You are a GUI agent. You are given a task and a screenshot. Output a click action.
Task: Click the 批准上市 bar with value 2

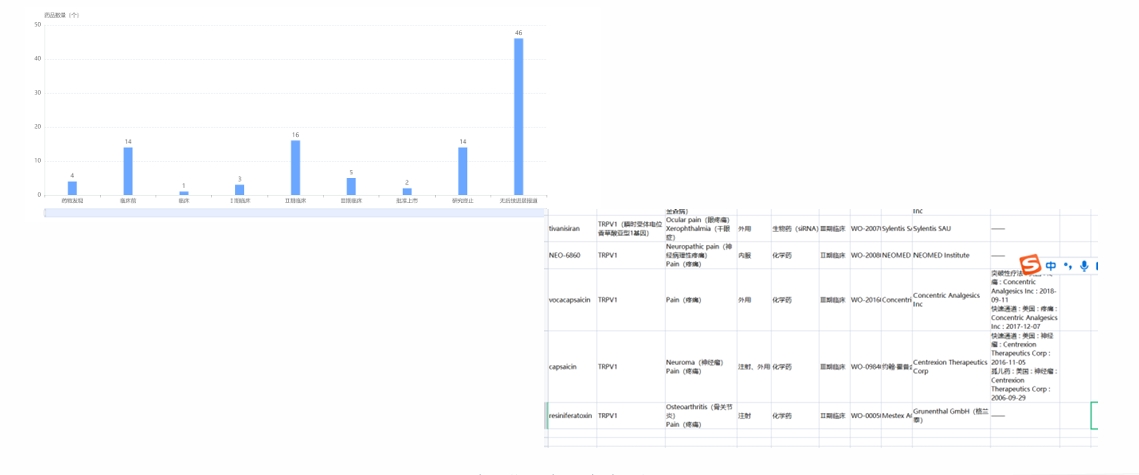tap(407, 192)
